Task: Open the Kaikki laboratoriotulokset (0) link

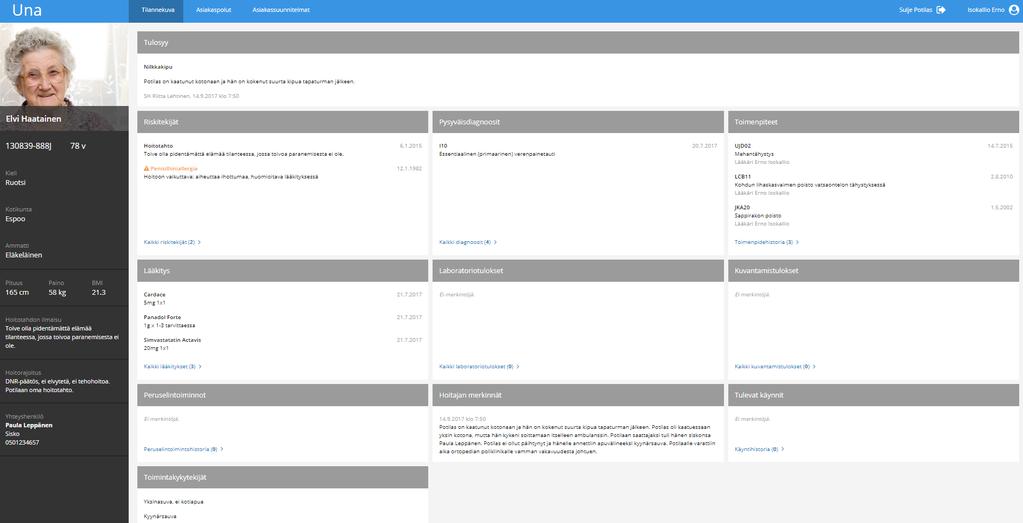Action: [479, 366]
